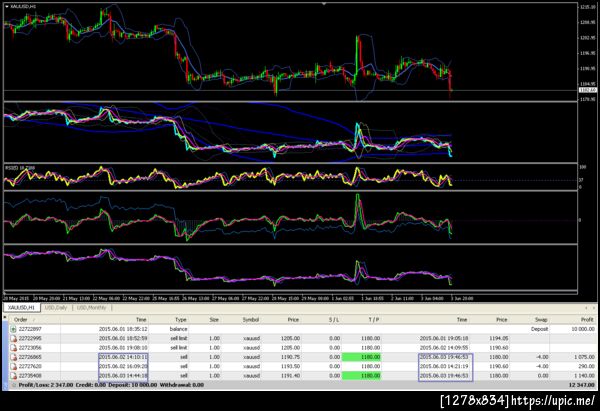The height and width of the screenshot is (411, 600).
Task: Select order number 22722897
Action: [30, 329]
